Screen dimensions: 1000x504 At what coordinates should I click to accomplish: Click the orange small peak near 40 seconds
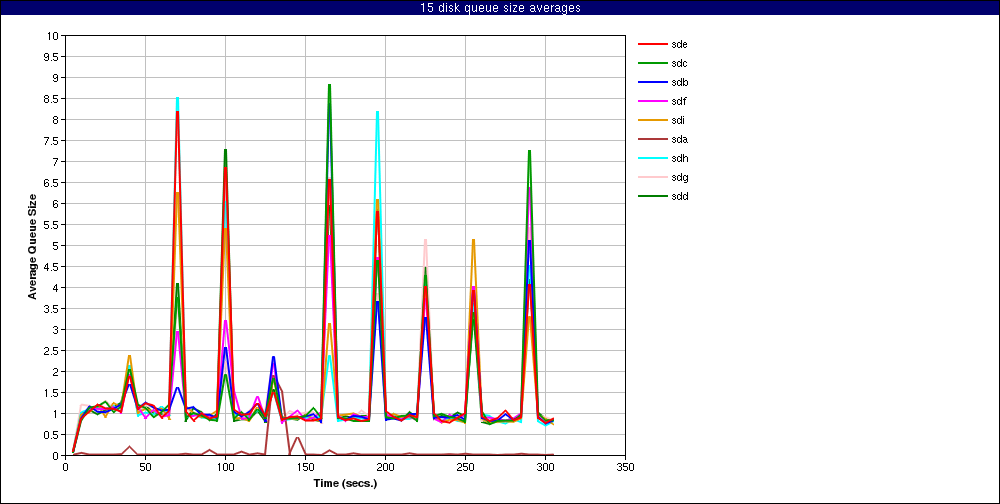pos(129,356)
